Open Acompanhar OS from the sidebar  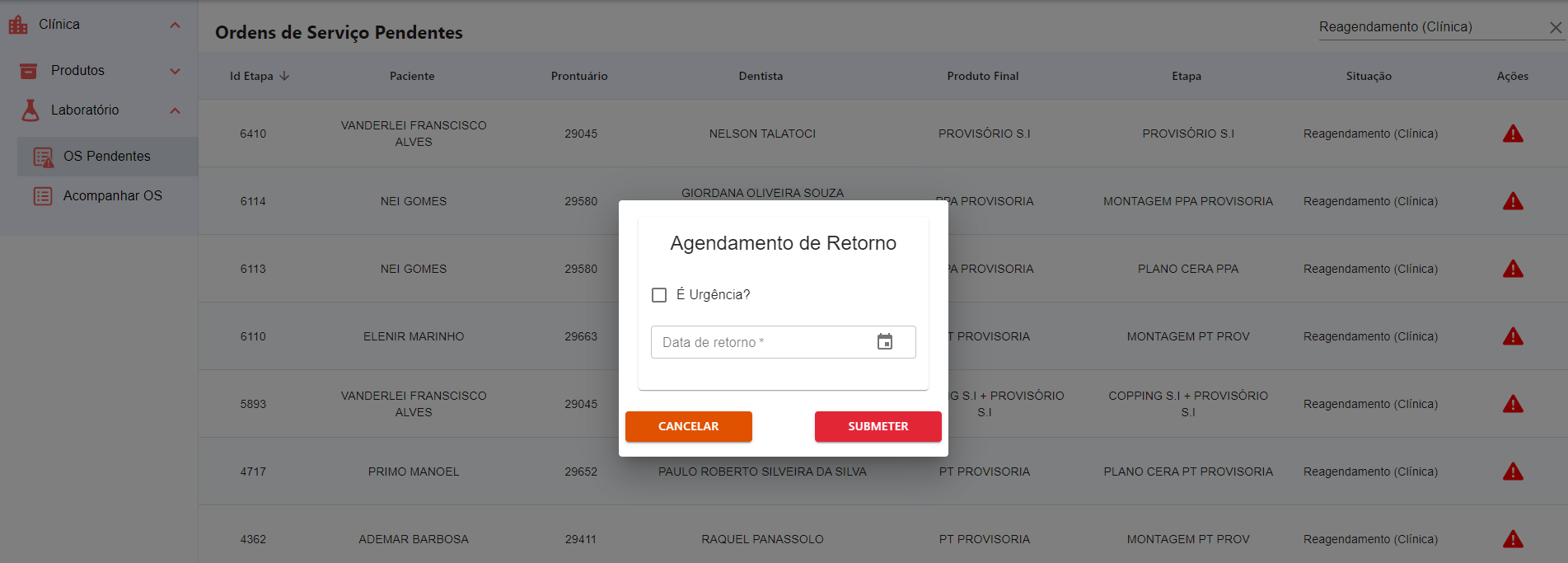click(111, 195)
